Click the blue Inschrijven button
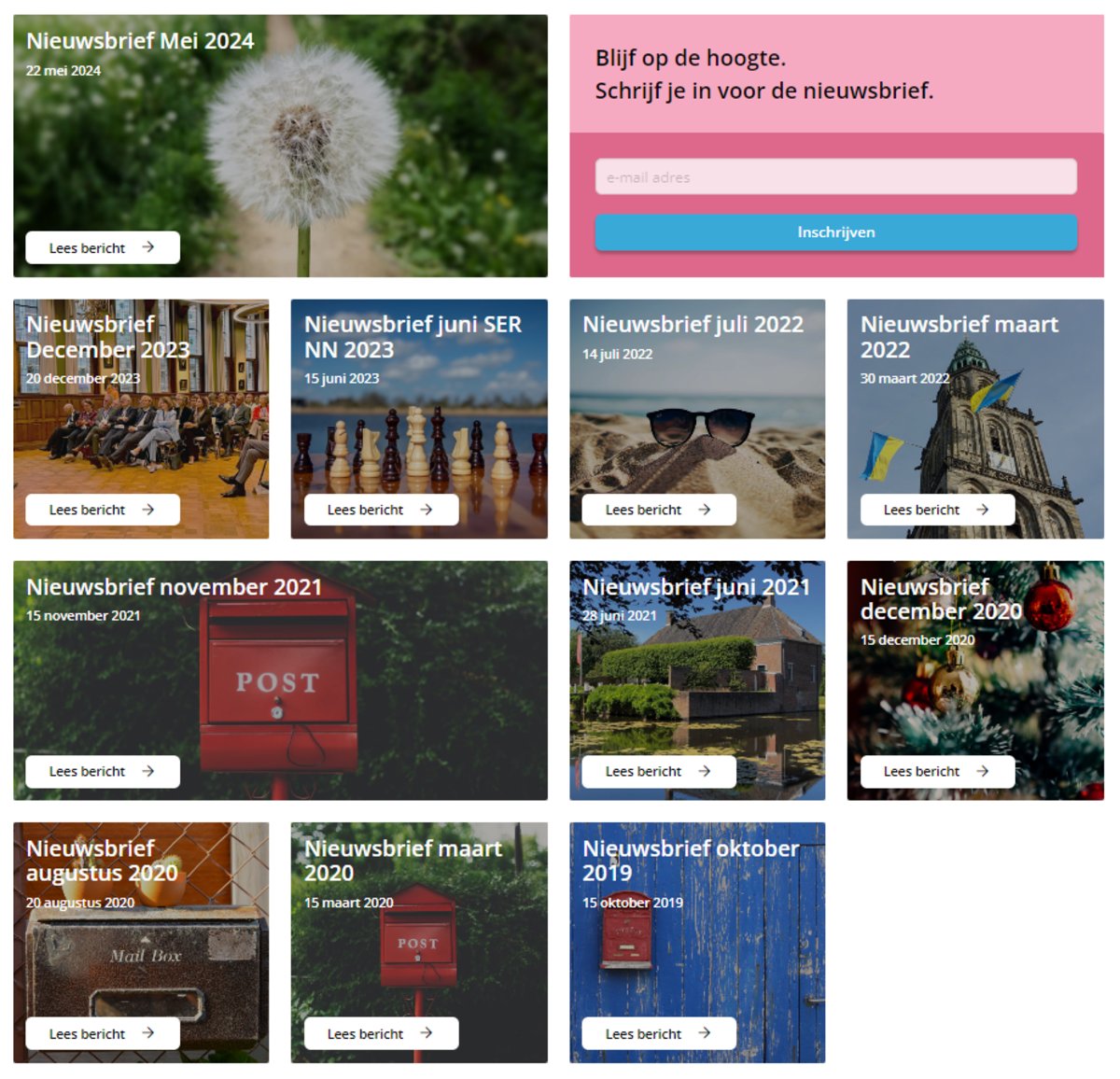The image size is (1120, 1079). point(836,232)
